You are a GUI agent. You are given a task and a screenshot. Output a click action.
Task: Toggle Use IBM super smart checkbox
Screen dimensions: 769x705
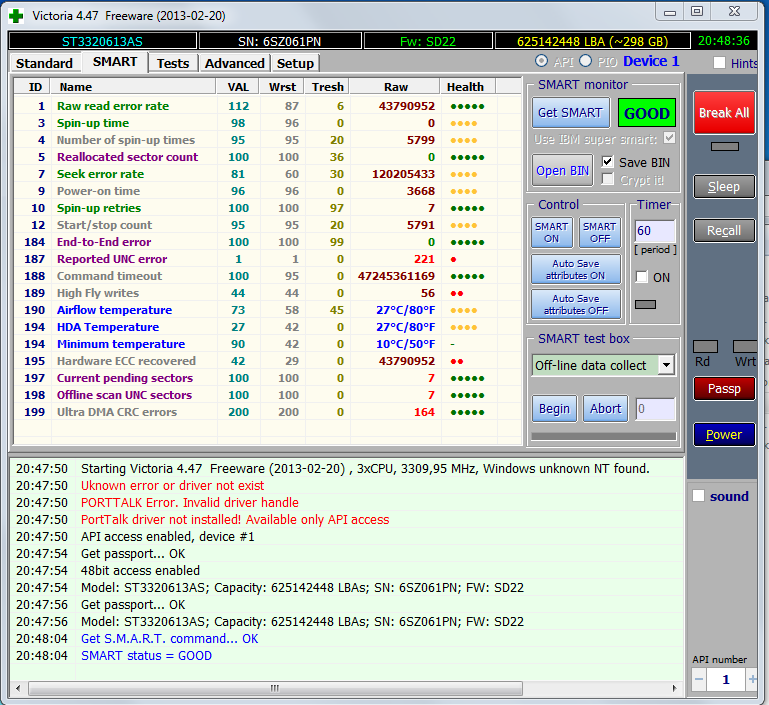point(669,138)
